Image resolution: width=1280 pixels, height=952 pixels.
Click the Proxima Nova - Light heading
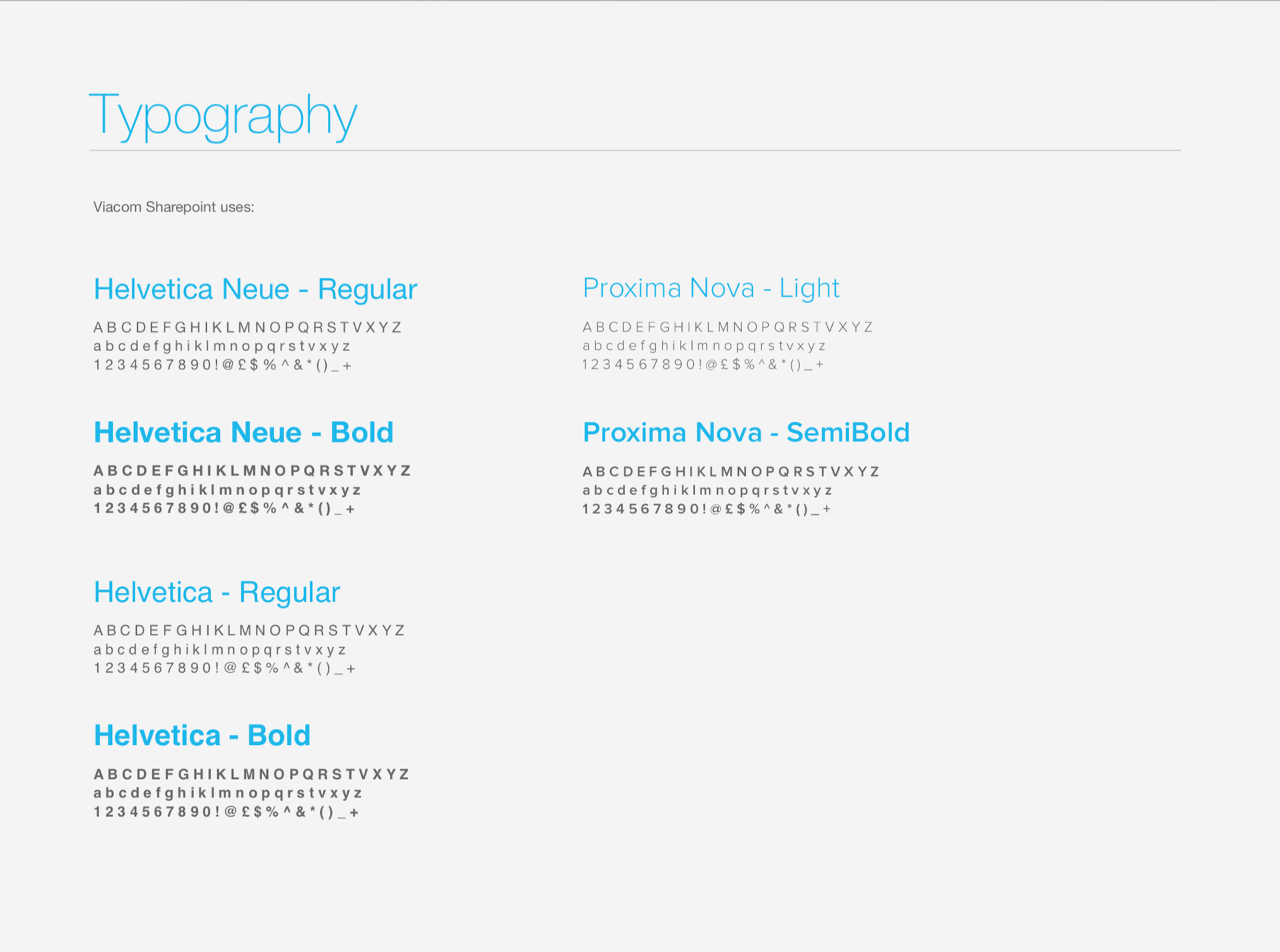pyautogui.click(x=711, y=289)
